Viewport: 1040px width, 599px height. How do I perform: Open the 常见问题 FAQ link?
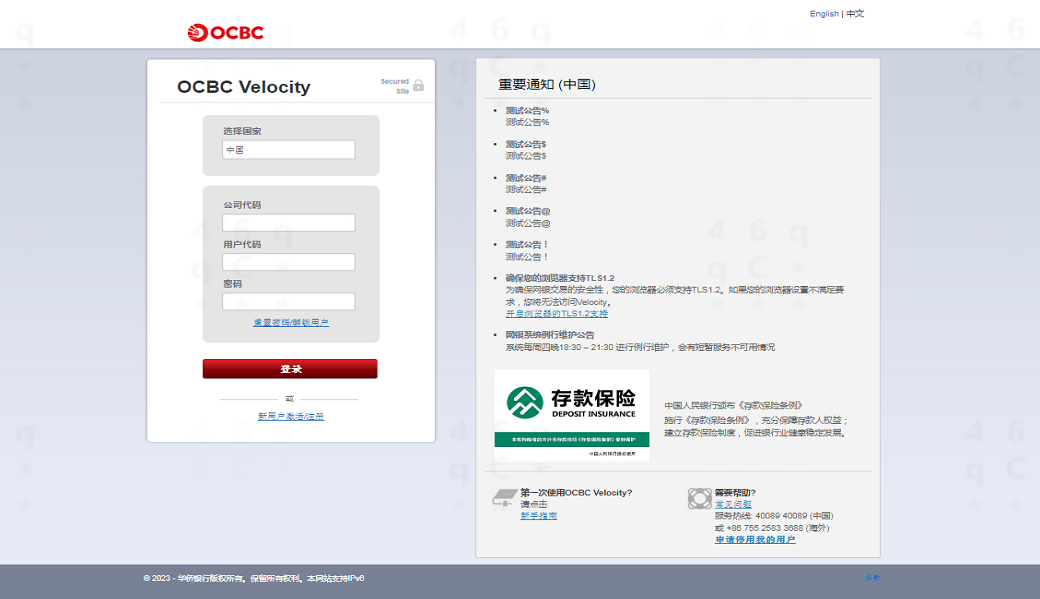[733, 504]
